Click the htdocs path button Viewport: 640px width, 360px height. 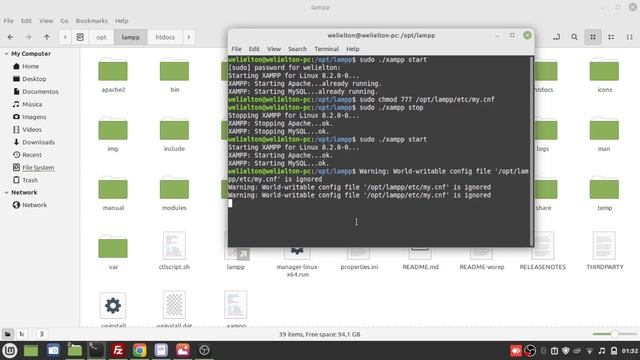[x=165, y=37]
